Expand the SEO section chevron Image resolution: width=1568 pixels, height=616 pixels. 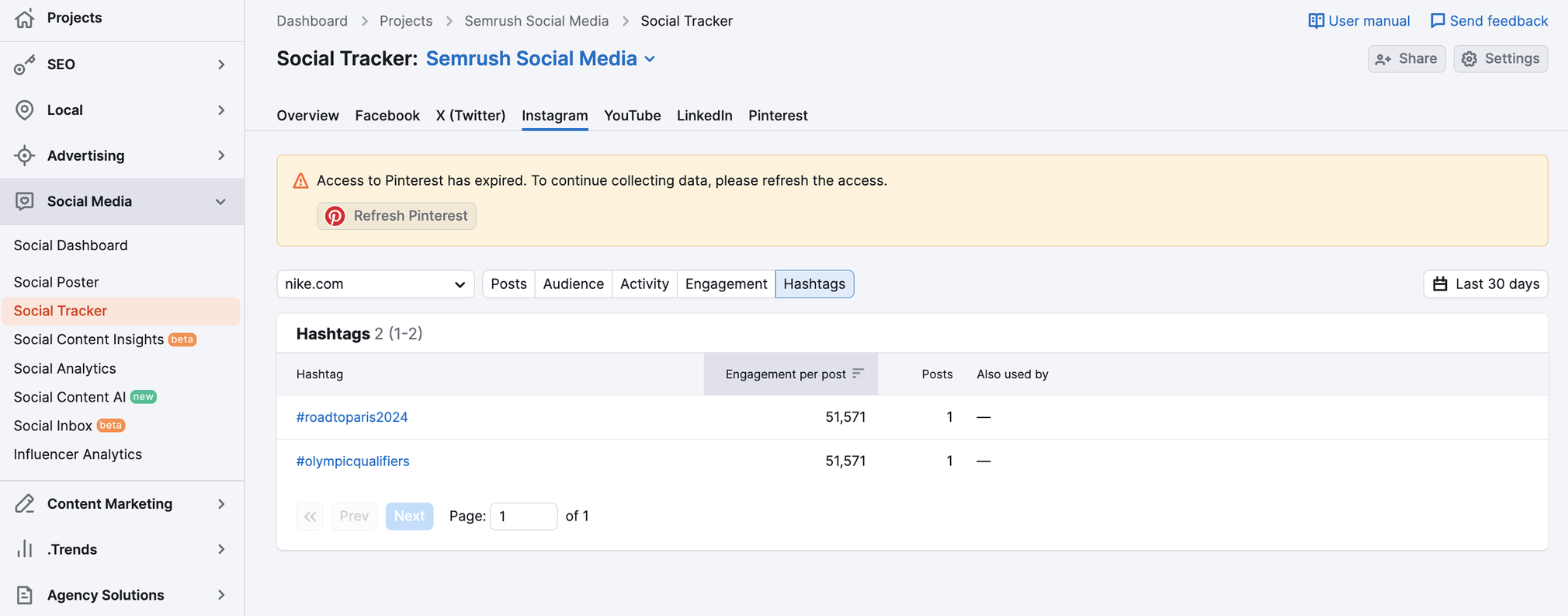point(221,64)
